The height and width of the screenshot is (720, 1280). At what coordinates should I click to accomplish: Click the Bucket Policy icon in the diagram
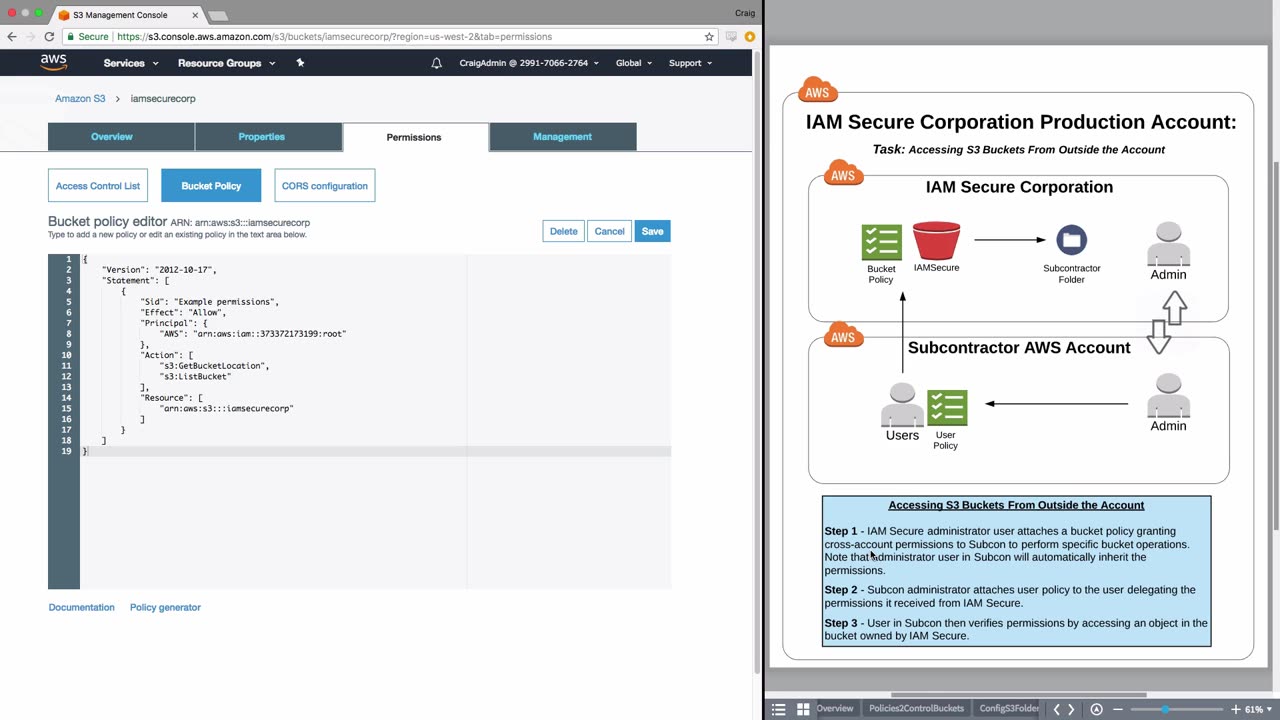pyautogui.click(x=881, y=242)
